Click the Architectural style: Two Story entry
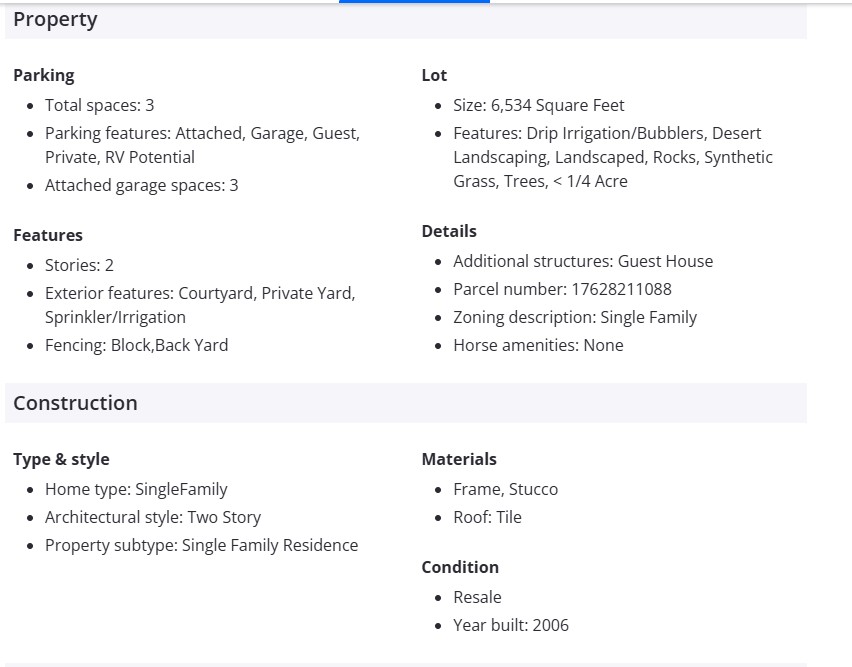 point(153,517)
